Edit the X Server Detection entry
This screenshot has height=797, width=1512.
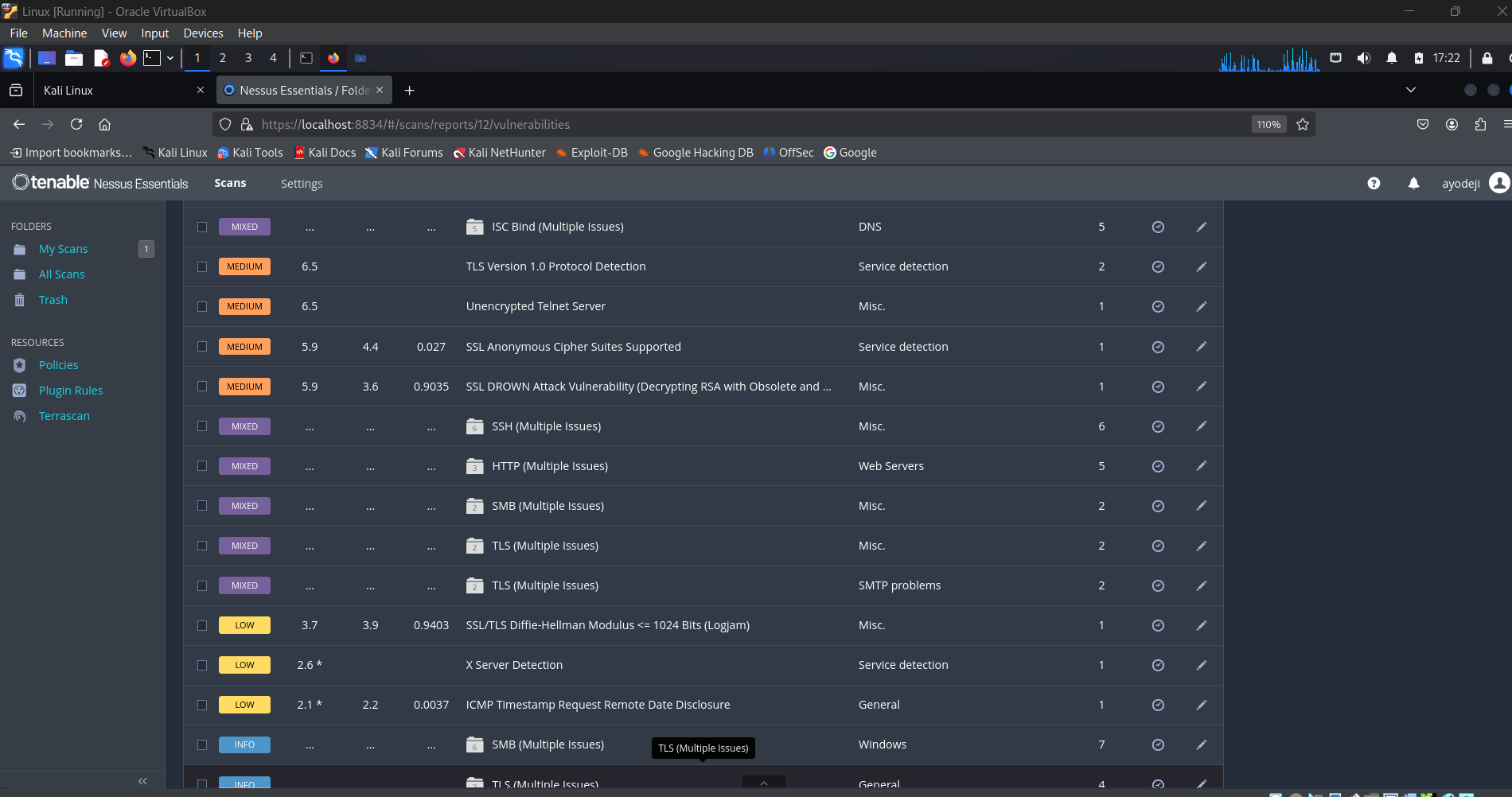pyautogui.click(x=1201, y=665)
